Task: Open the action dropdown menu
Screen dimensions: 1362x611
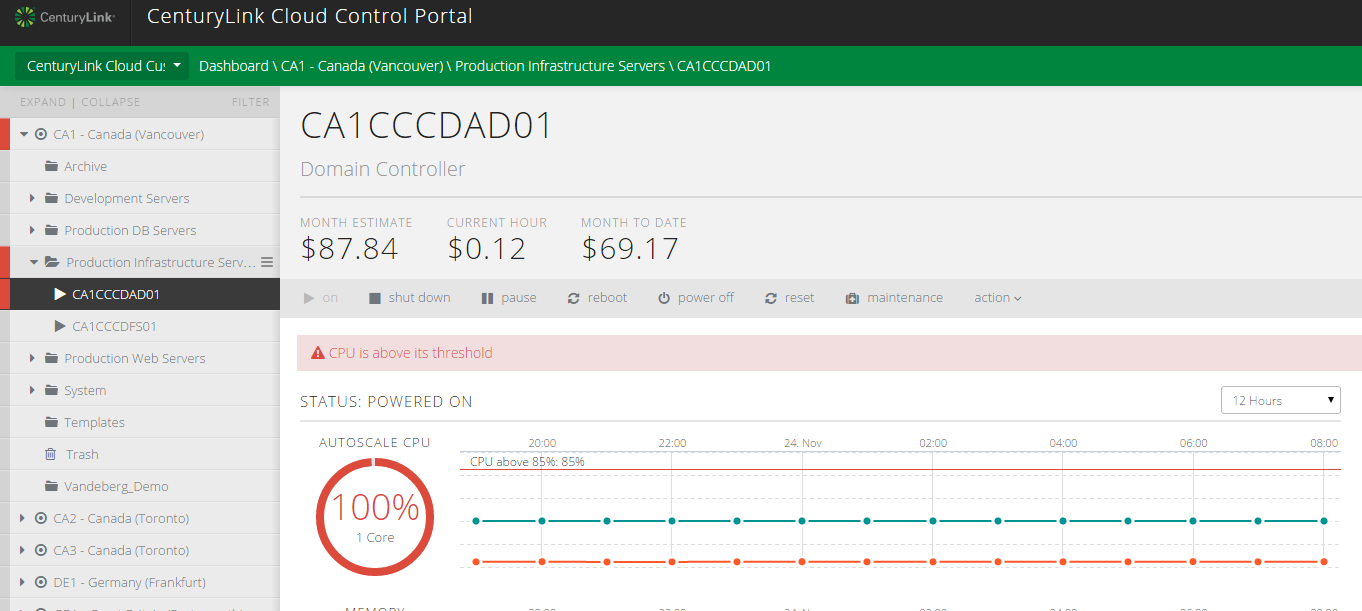Action: pos(998,298)
